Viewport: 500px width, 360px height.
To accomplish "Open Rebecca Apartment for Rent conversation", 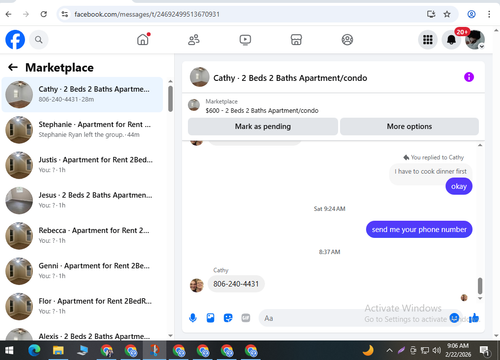I will [82, 236].
